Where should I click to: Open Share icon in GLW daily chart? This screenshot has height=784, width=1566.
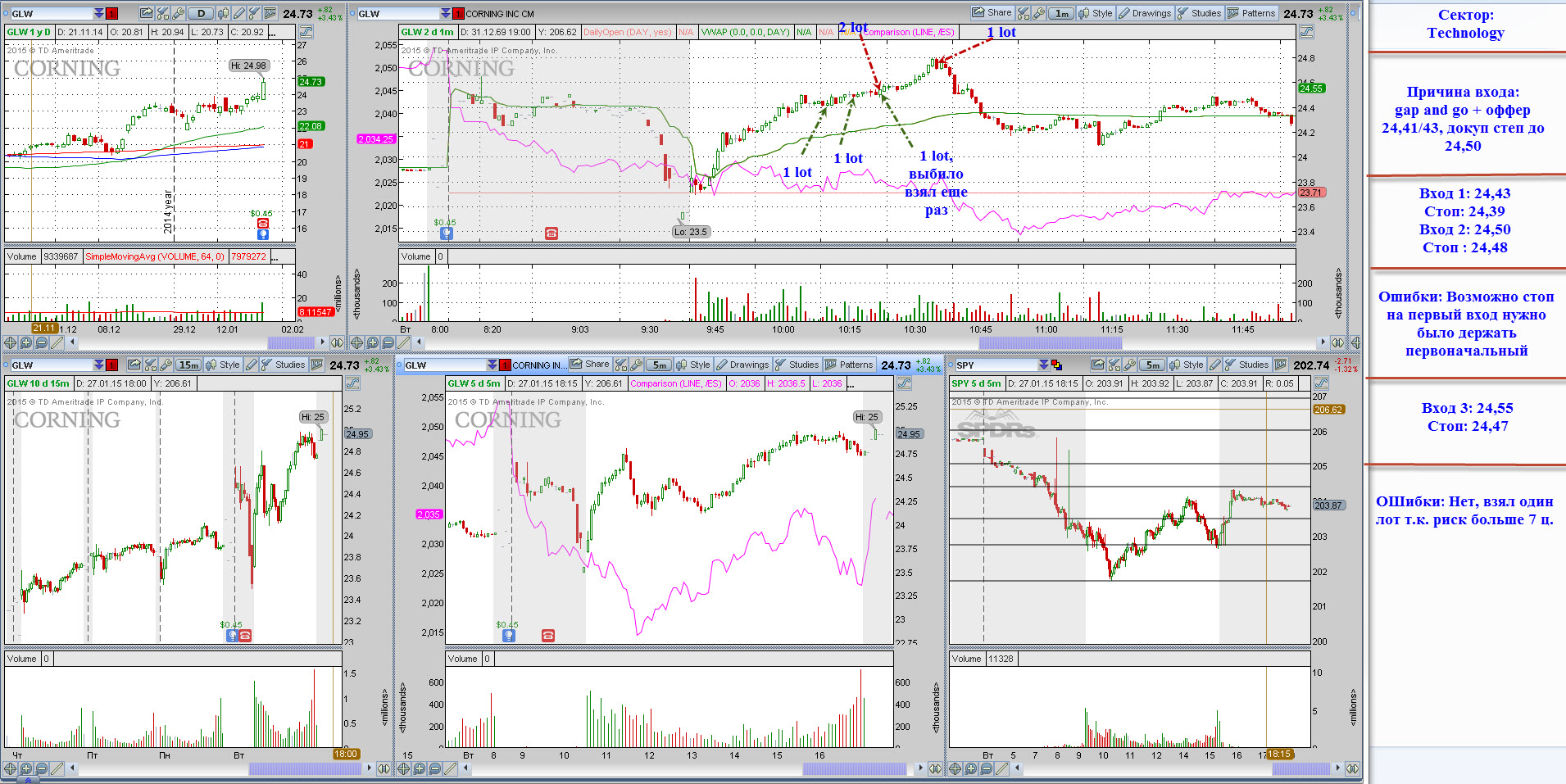146,13
